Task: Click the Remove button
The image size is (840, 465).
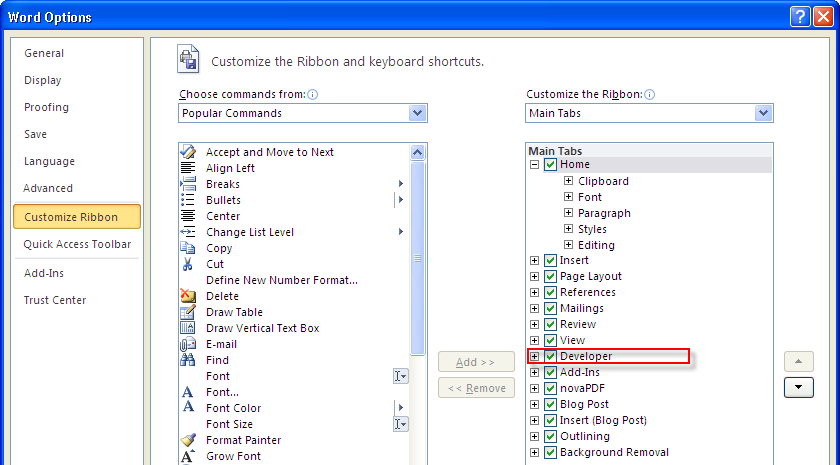Action: pos(476,388)
